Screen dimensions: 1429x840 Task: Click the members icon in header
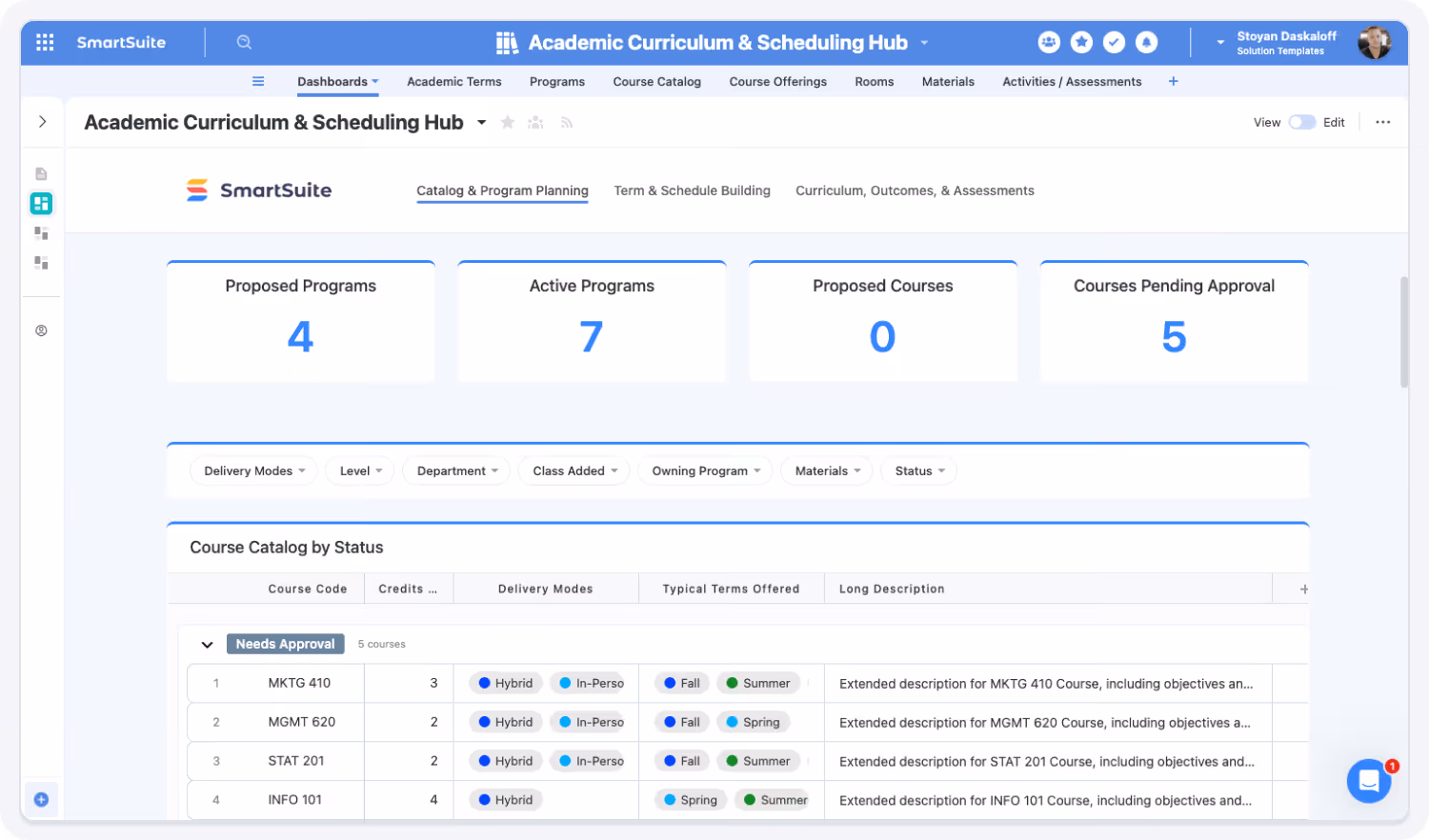pyautogui.click(x=1049, y=42)
